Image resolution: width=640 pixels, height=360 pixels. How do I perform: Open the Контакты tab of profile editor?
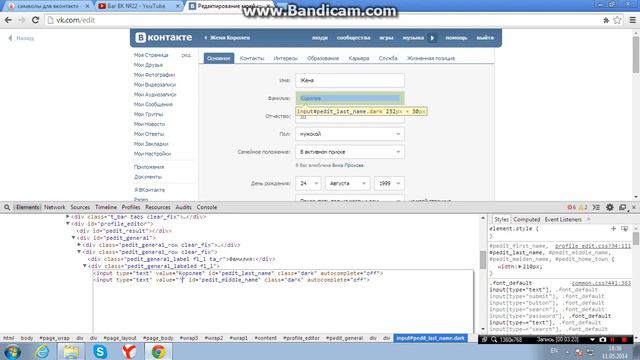coord(252,58)
